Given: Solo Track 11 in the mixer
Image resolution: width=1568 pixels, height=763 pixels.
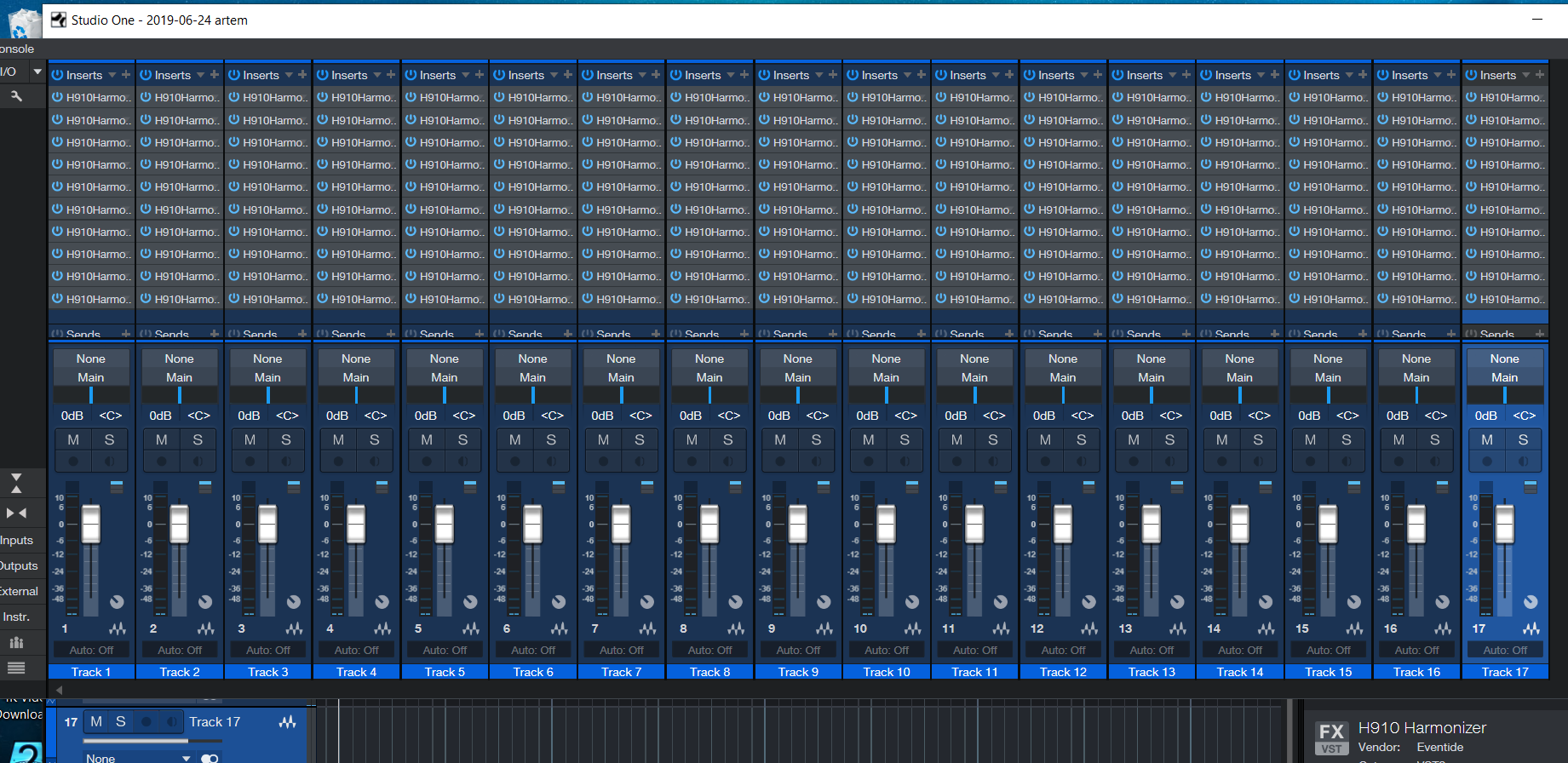Looking at the screenshot, I should 993,439.
